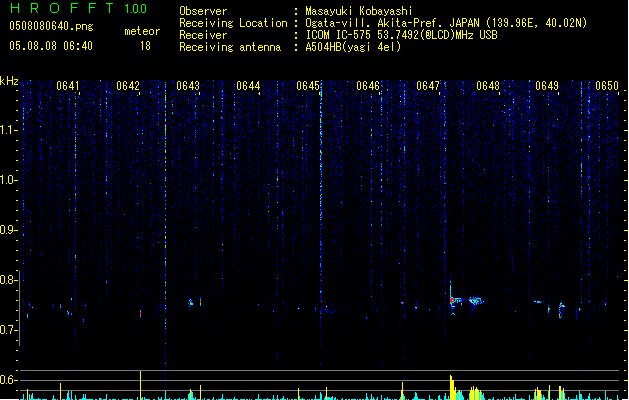Screen dimensions: 629x400
Task: Click the Receiver field label
Action: pos(203,35)
